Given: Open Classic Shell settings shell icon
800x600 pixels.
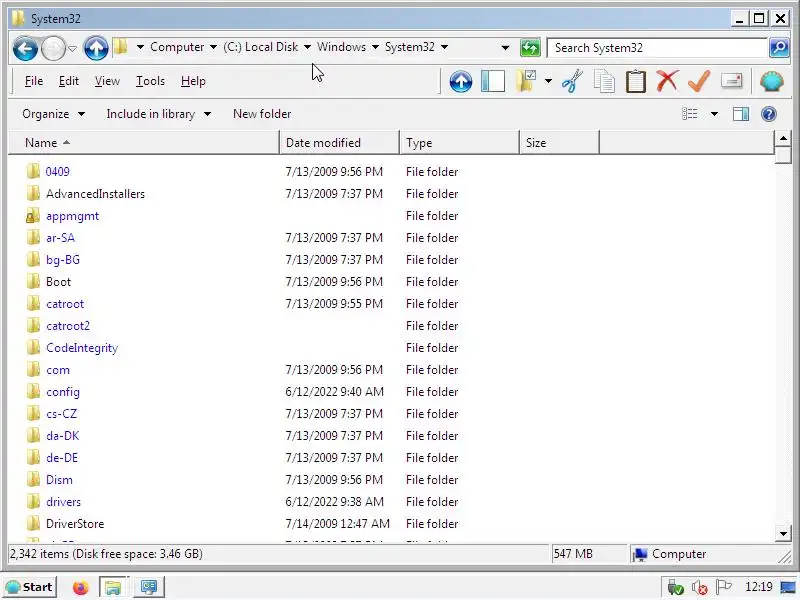Looking at the screenshot, I should (771, 82).
